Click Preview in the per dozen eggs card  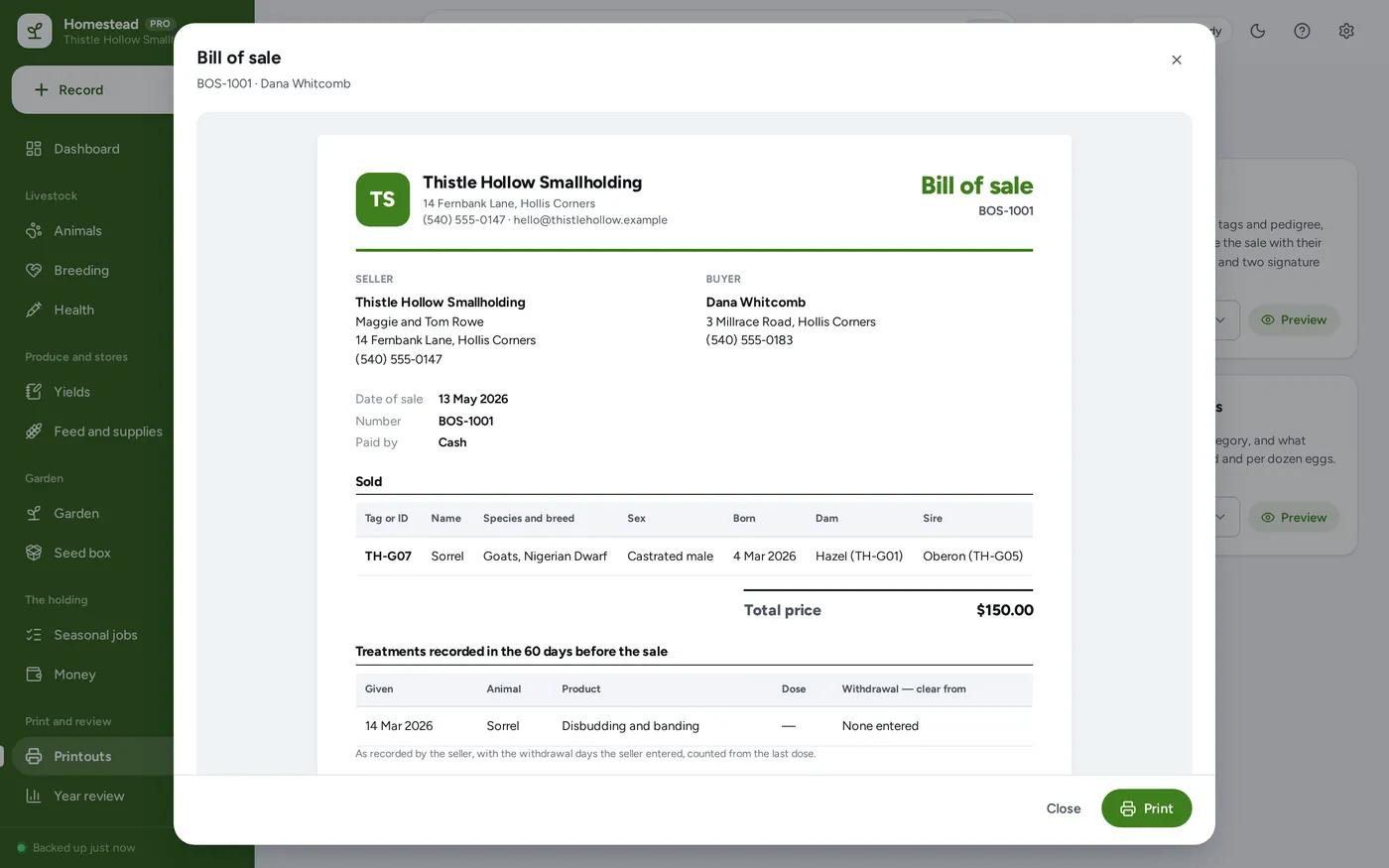(x=1294, y=518)
